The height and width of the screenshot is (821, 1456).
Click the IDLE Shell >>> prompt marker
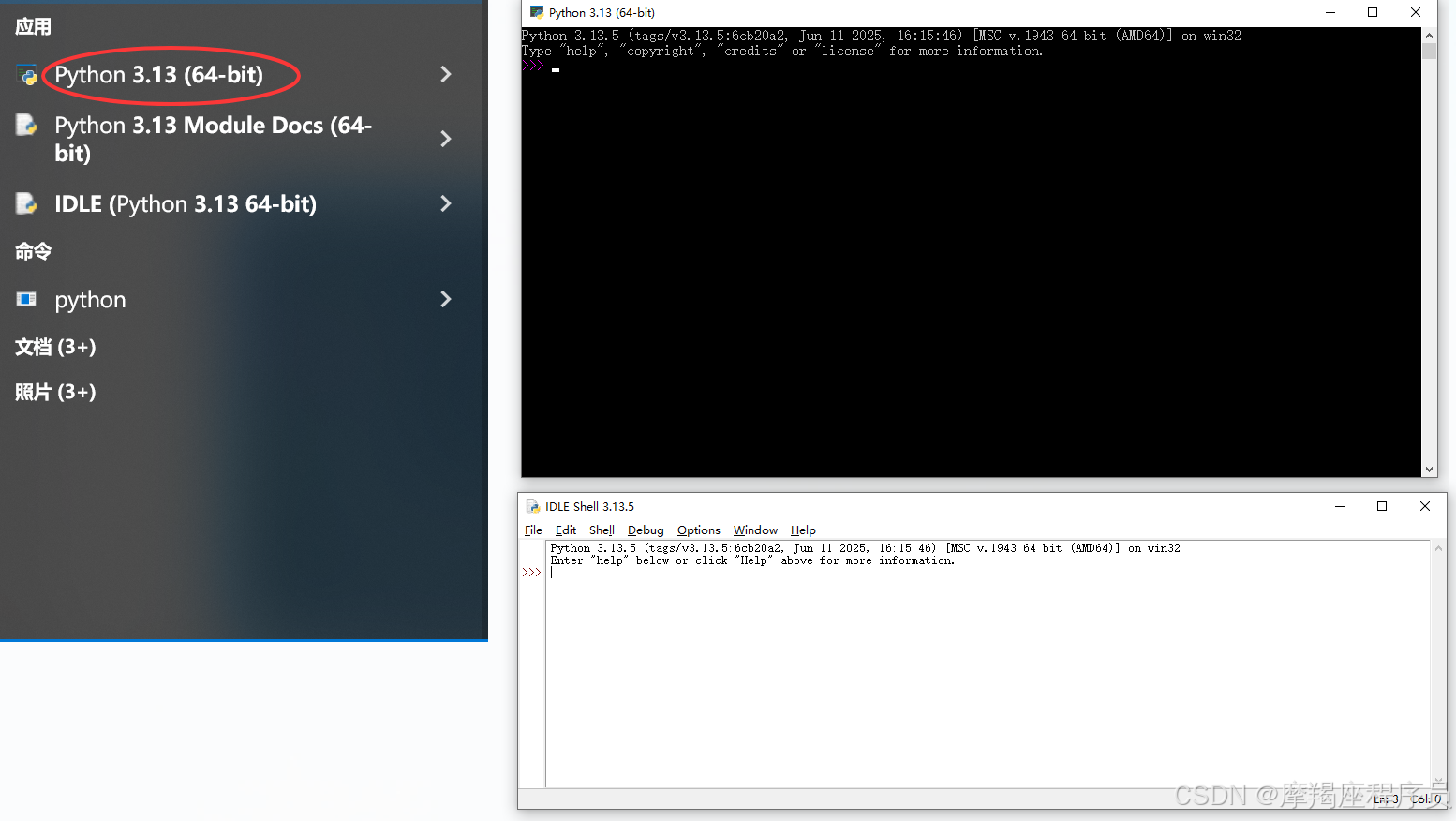531,573
